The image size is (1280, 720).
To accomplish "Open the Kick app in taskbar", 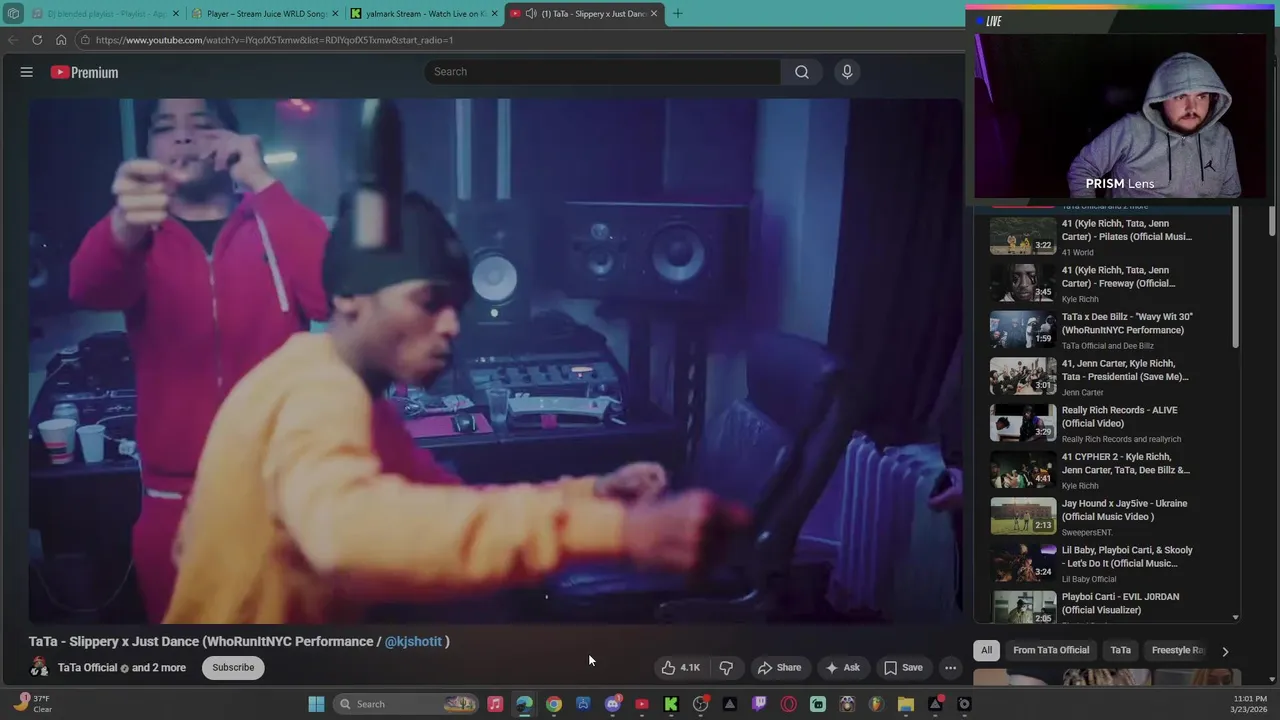I will click(671, 704).
